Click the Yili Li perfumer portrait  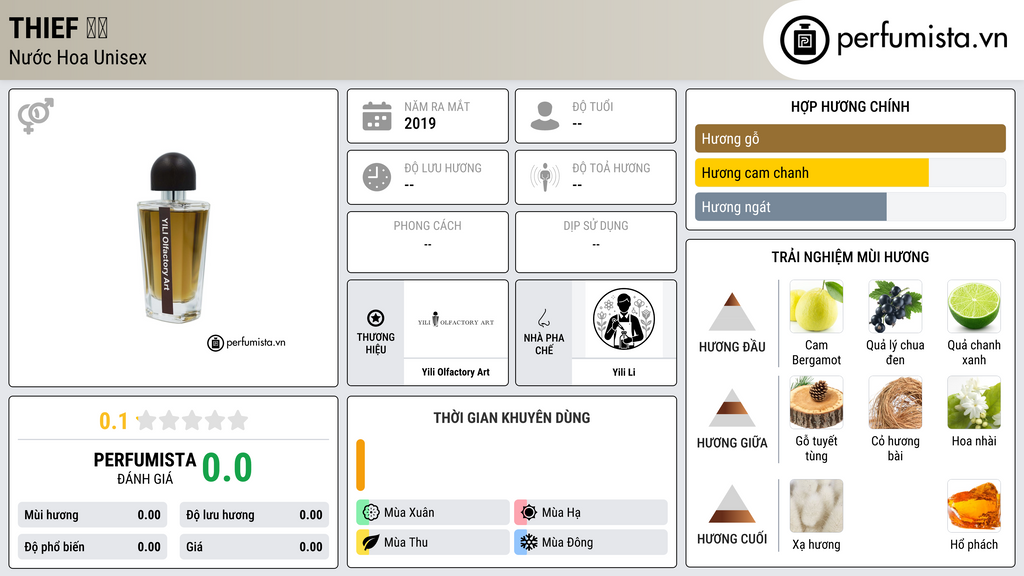tap(624, 319)
